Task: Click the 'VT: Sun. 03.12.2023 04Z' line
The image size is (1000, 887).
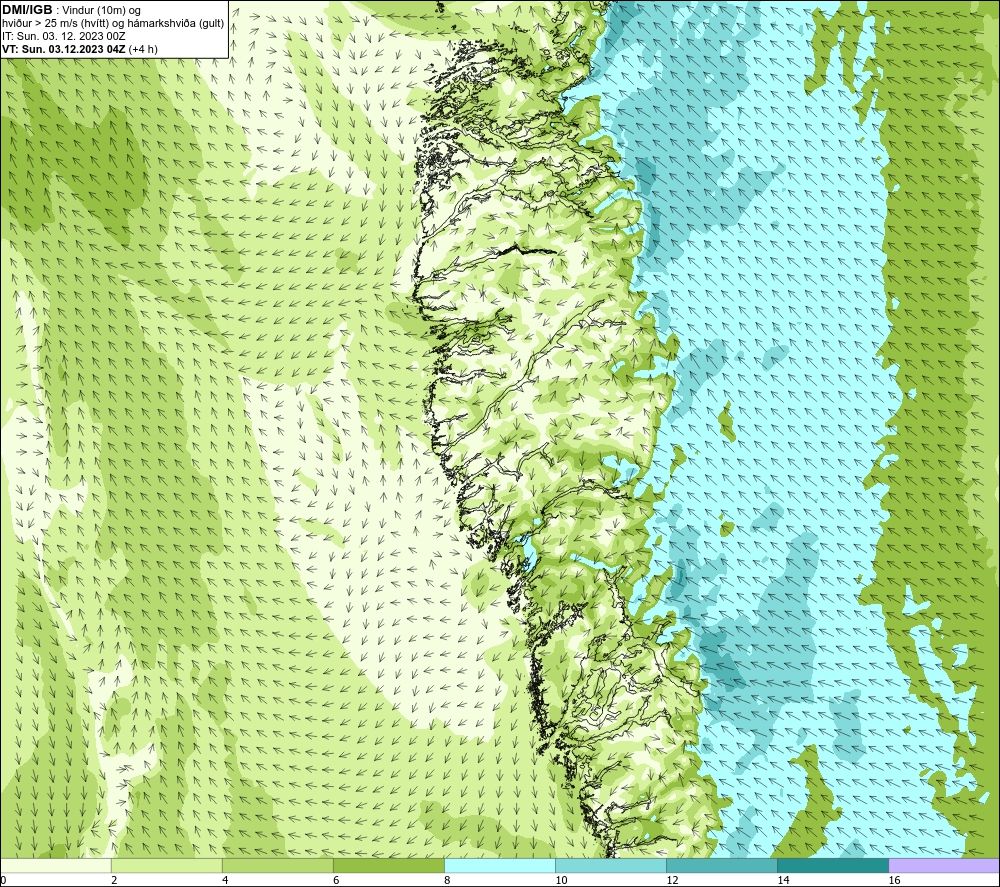Action: pyautogui.click(x=80, y=49)
